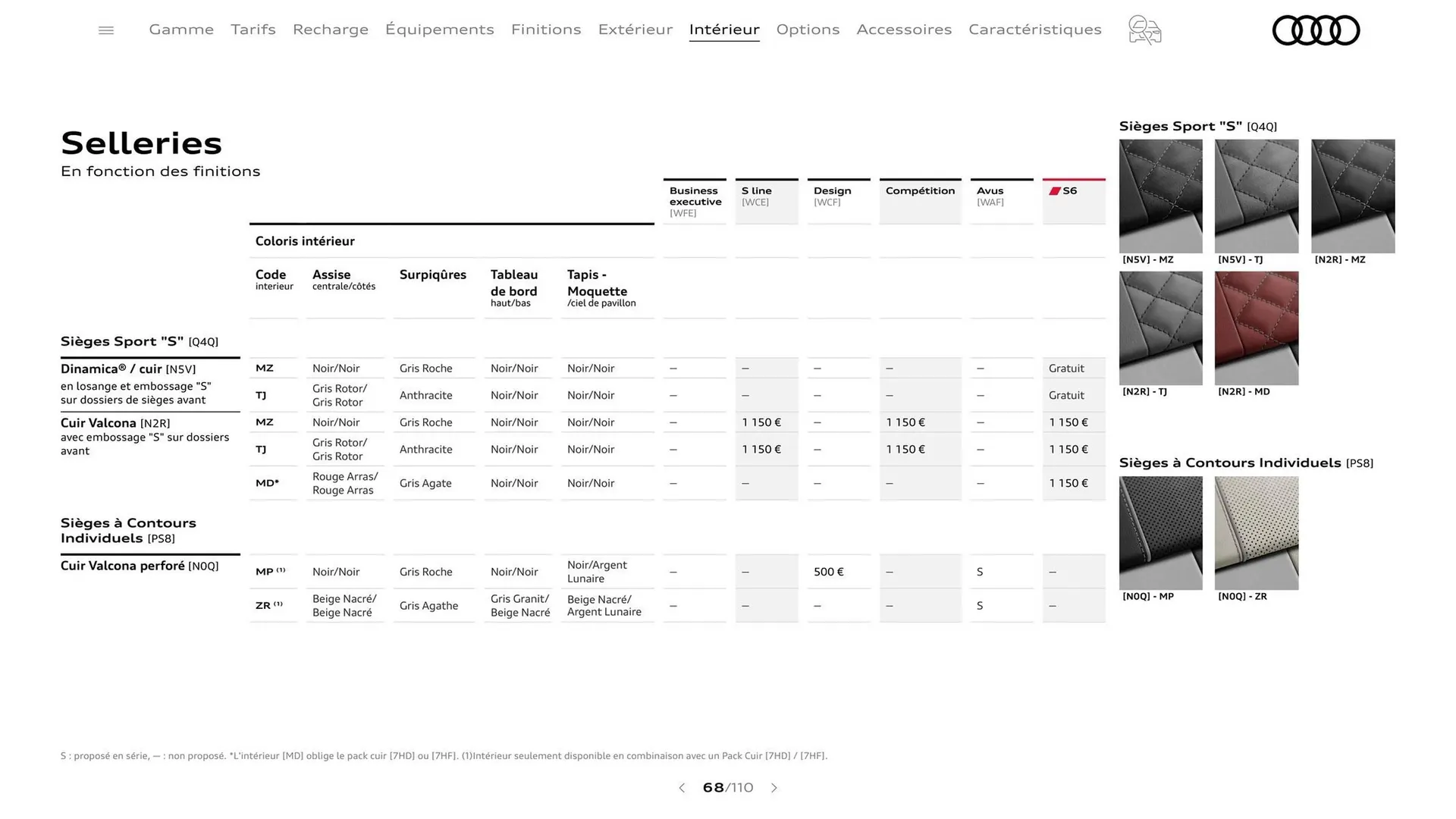Navigate to Tarifs
The height and width of the screenshot is (819, 1456).
coord(253,30)
